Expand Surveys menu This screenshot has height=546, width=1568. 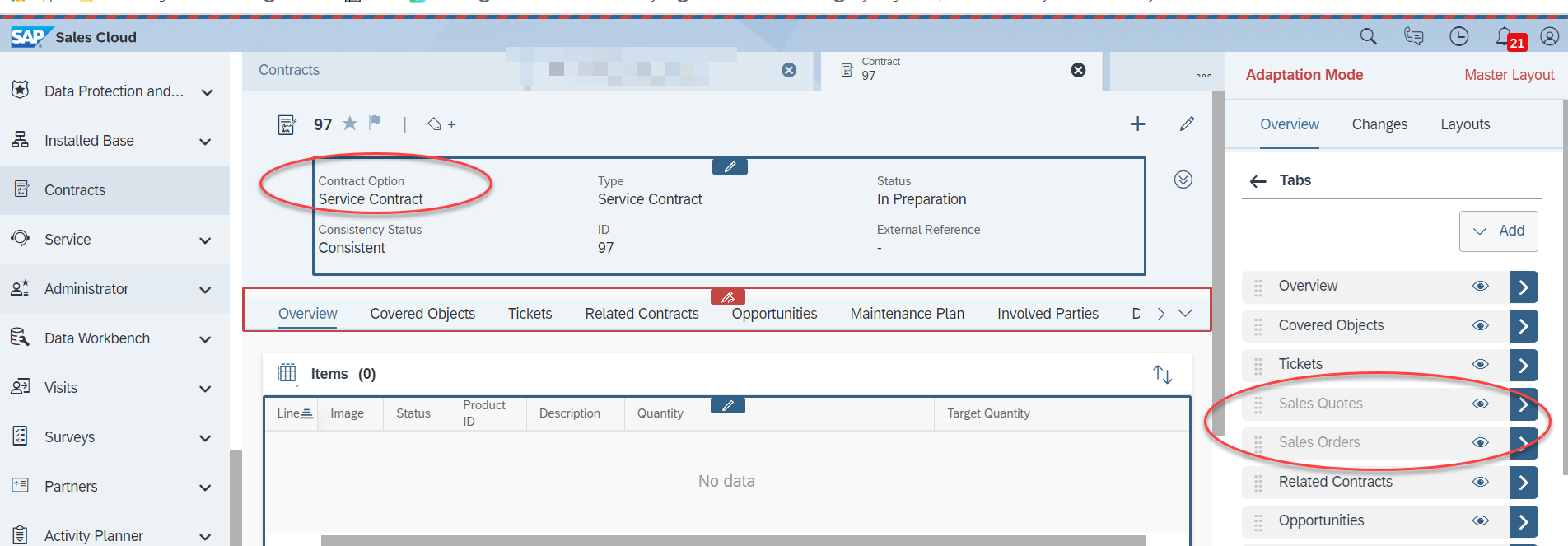[206, 438]
